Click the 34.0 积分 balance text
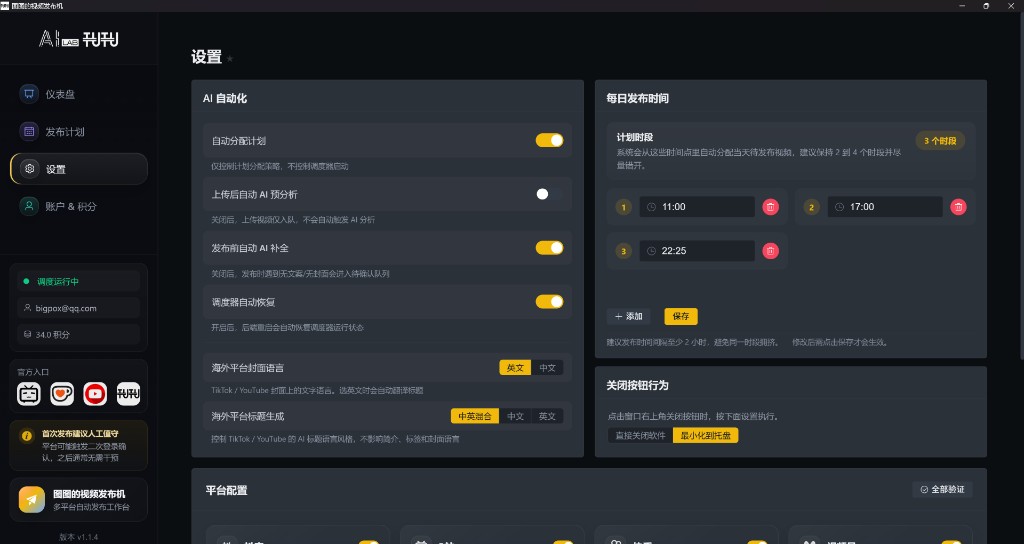1024x544 pixels. point(52,334)
